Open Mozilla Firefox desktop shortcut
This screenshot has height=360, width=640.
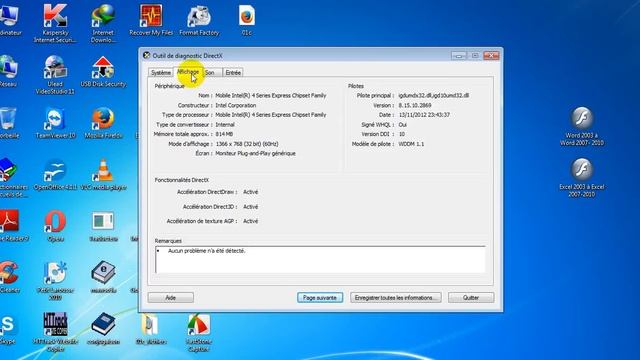[x=103, y=122]
